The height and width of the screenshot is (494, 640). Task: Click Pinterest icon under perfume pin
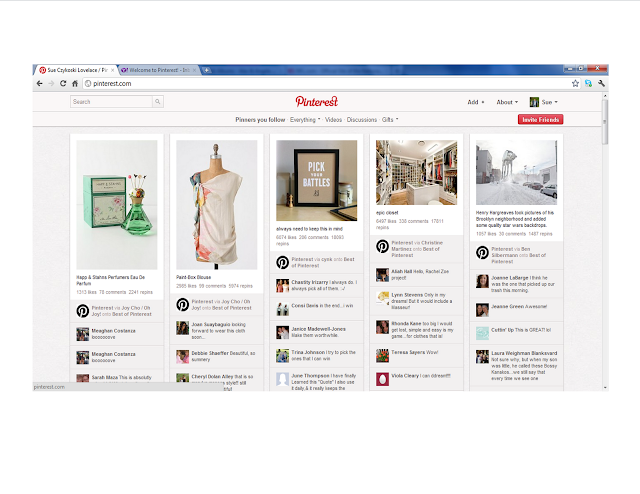pyautogui.click(x=83, y=311)
